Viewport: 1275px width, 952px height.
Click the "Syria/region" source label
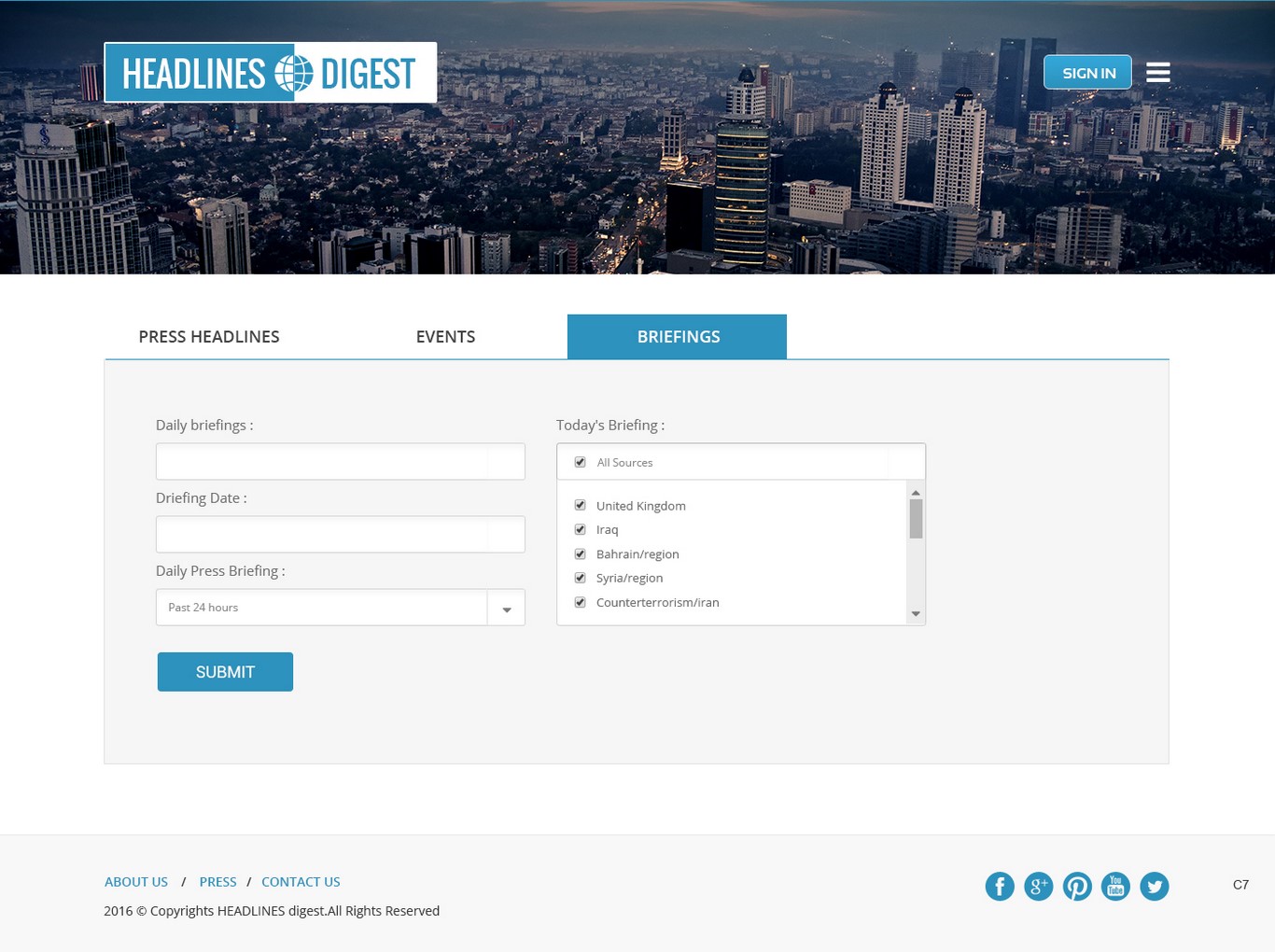point(630,579)
